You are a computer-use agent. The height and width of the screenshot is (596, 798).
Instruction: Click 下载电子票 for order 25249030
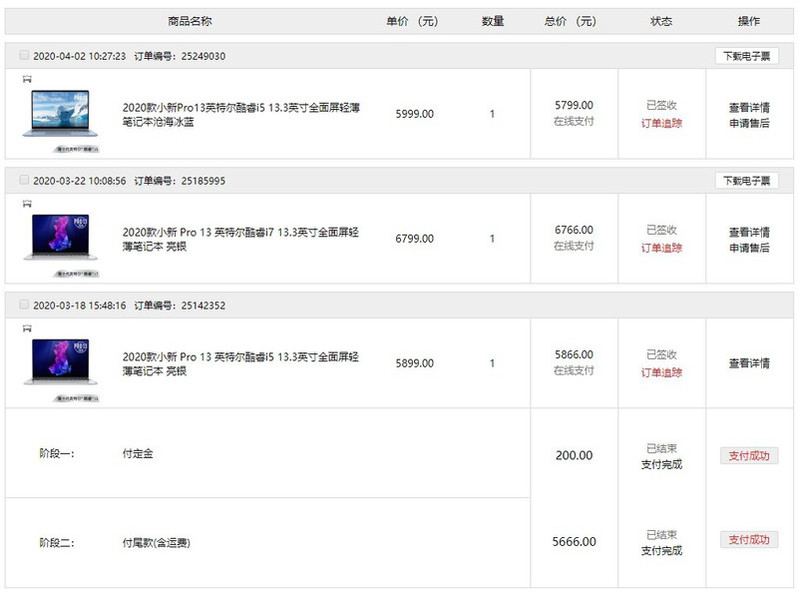(x=747, y=56)
